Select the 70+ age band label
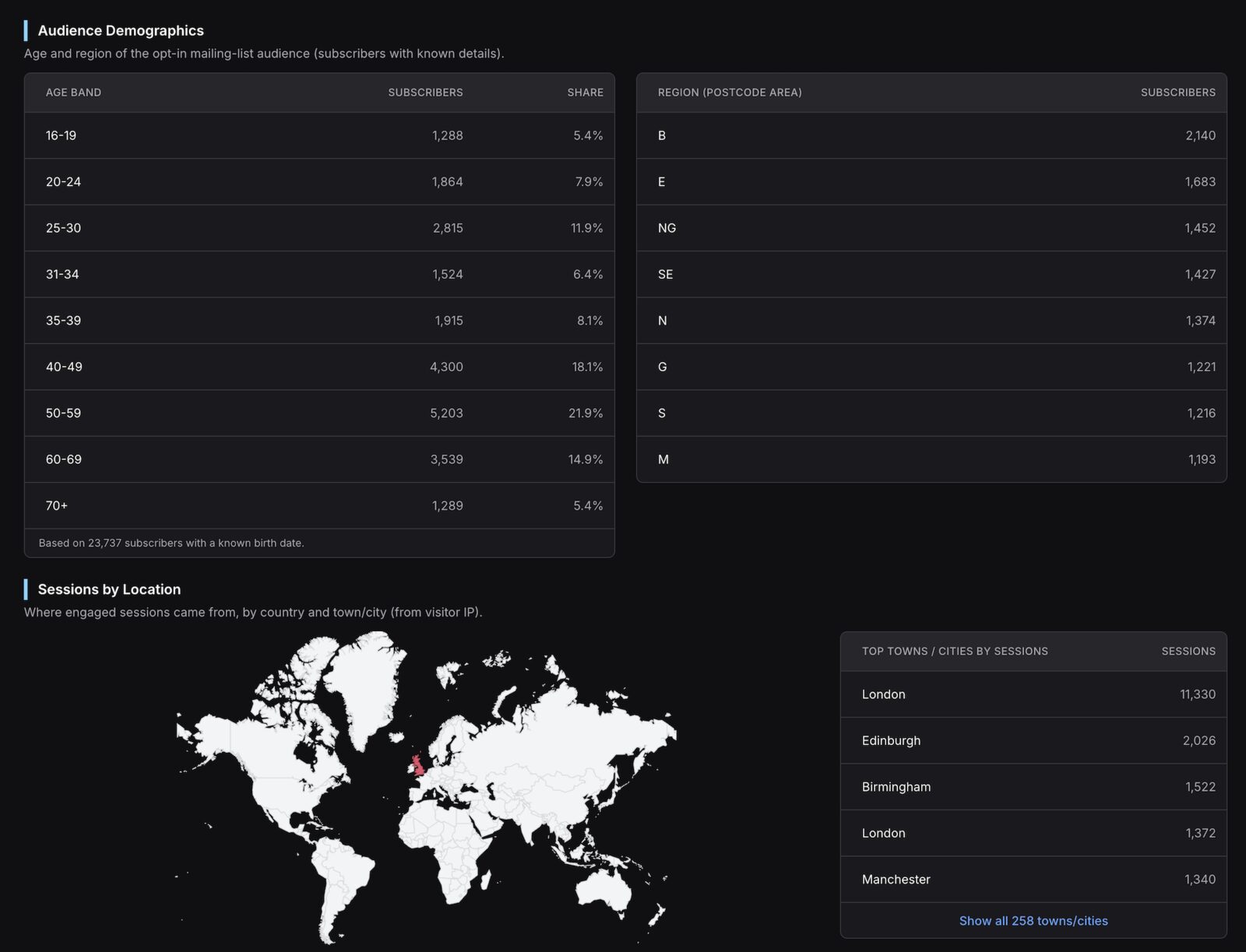The image size is (1246, 952). [57, 506]
